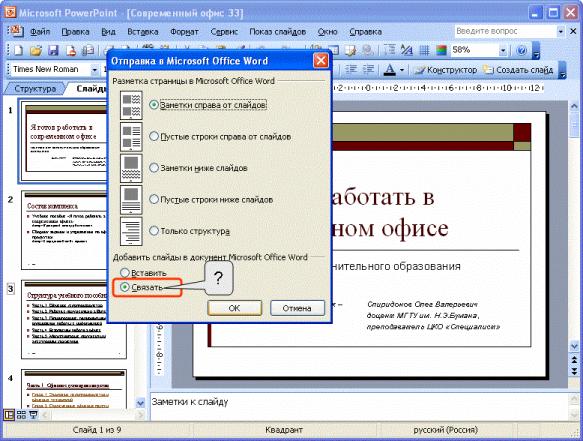Choose 'Пустые строки ниже слайдов' radio option
This screenshot has width=583, height=441.
point(154,199)
